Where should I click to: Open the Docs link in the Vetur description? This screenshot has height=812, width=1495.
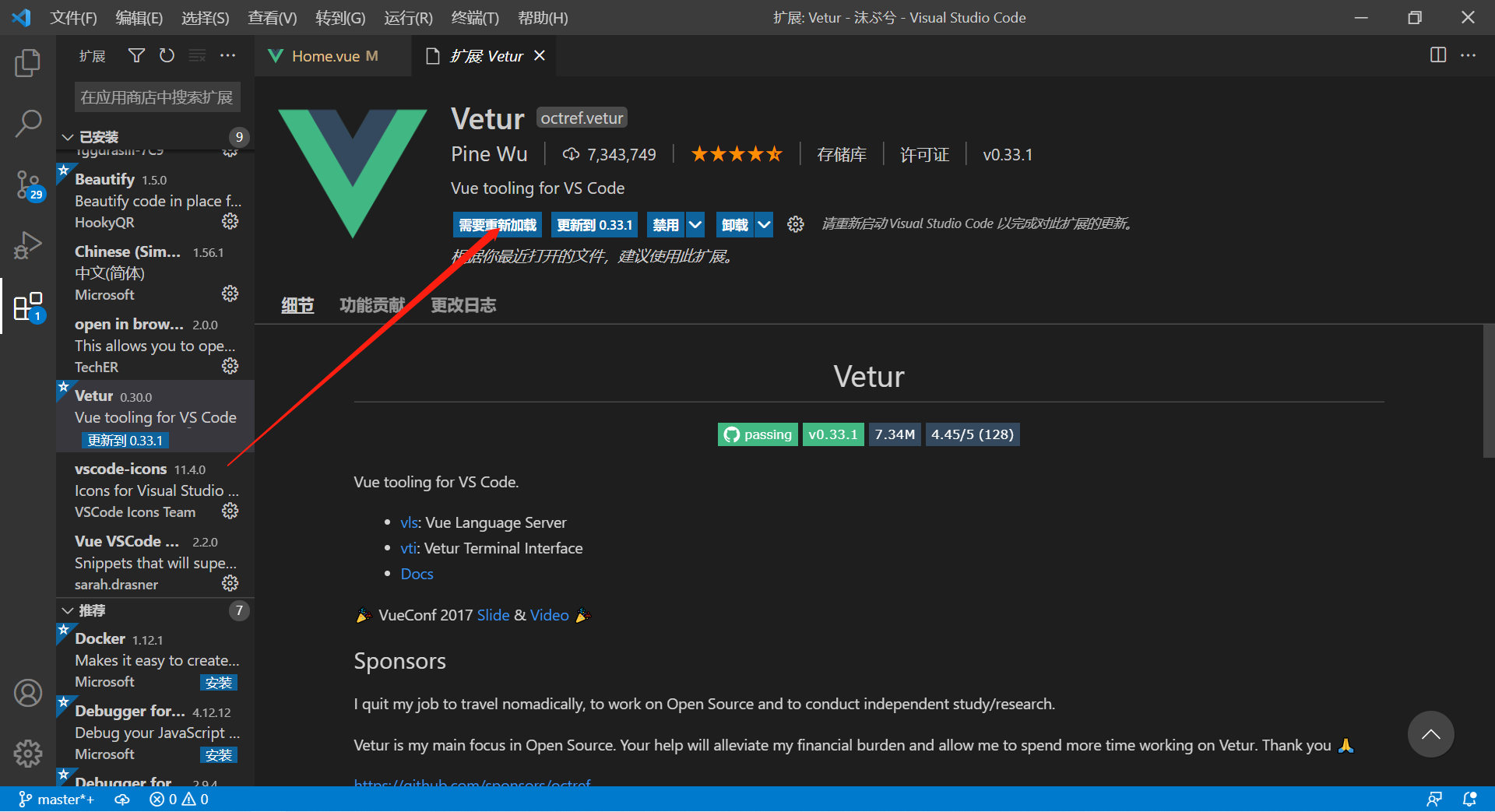417,574
